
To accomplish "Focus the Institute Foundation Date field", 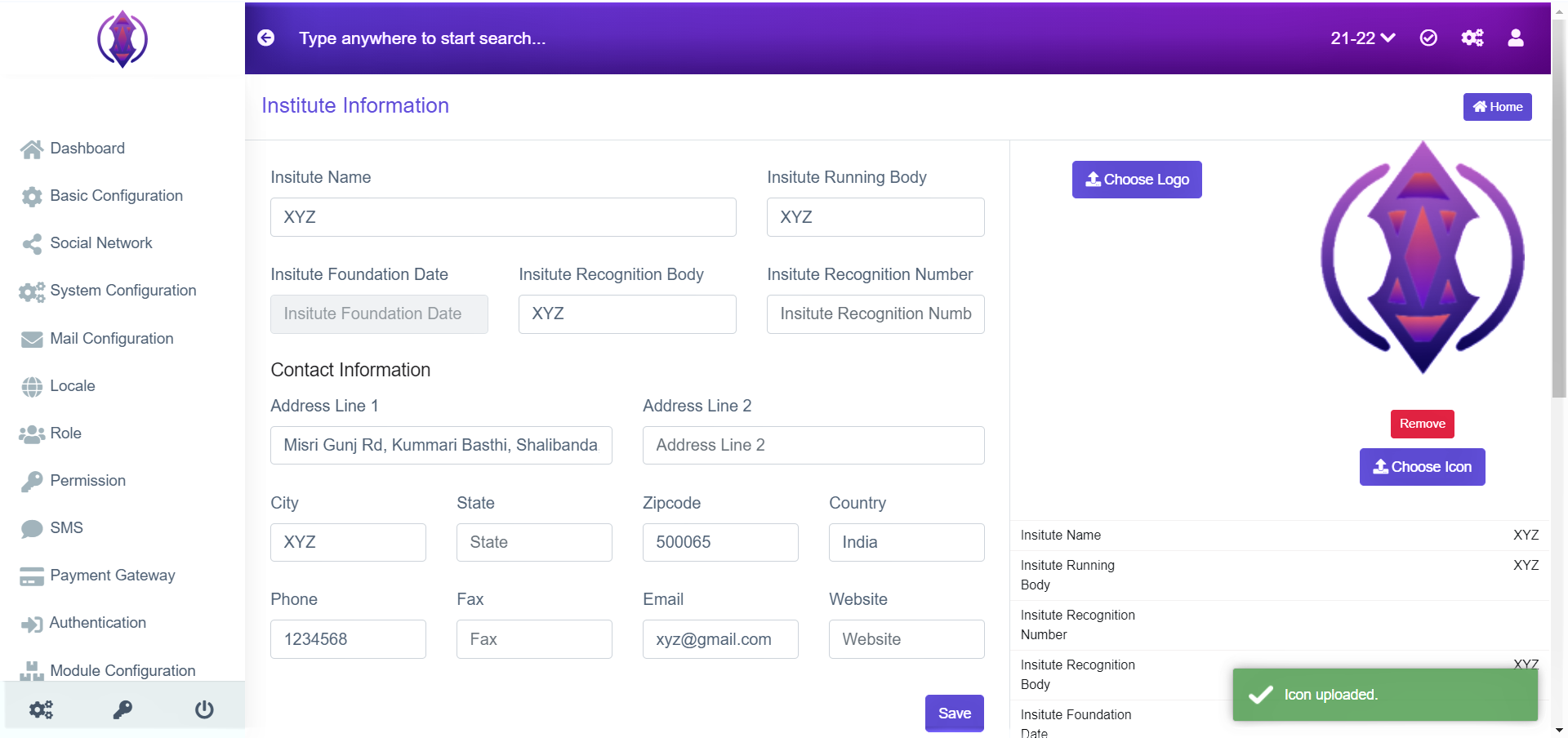I will tap(379, 314).
